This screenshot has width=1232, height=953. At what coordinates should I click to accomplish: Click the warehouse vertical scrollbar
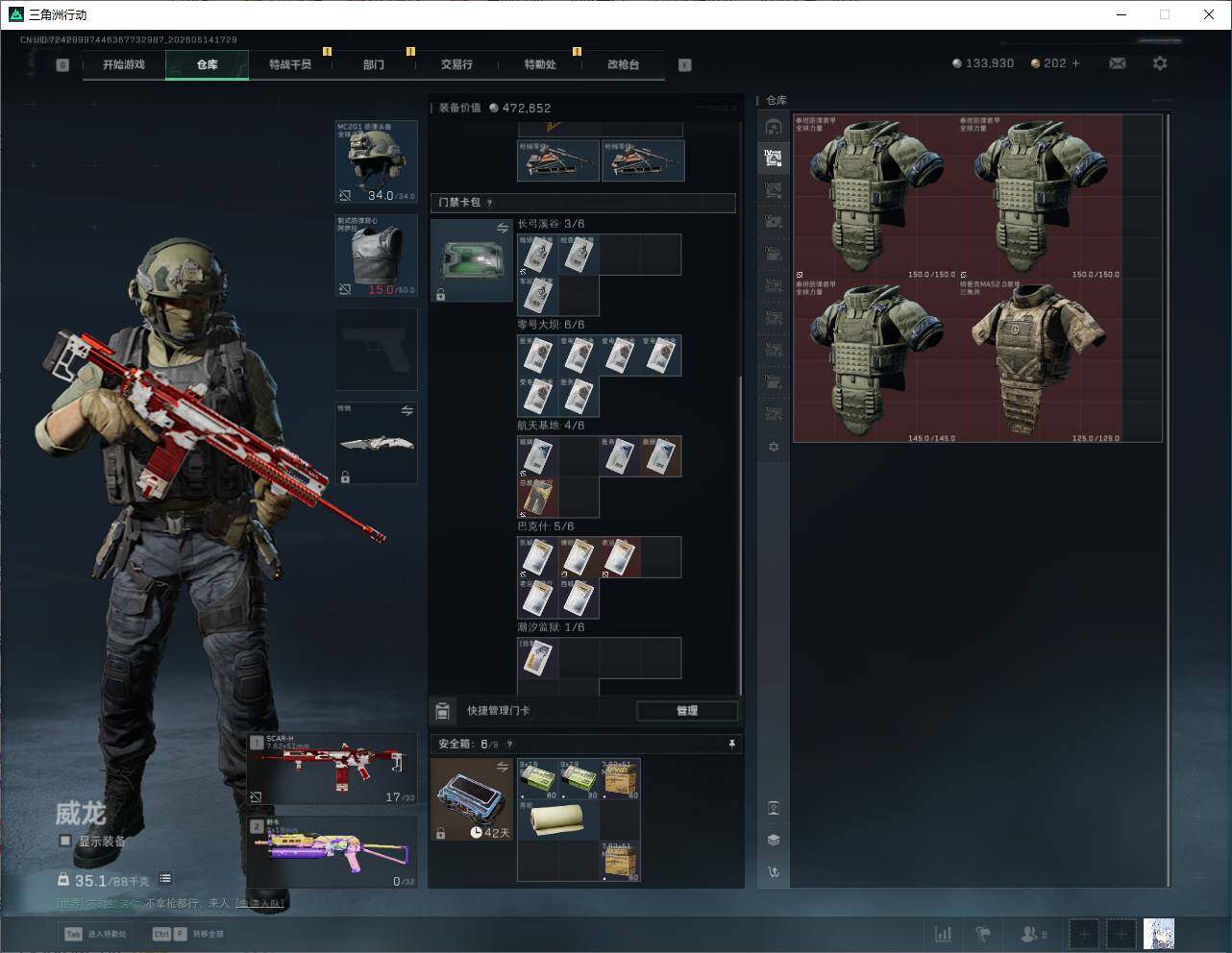[x=1168, y=500]
